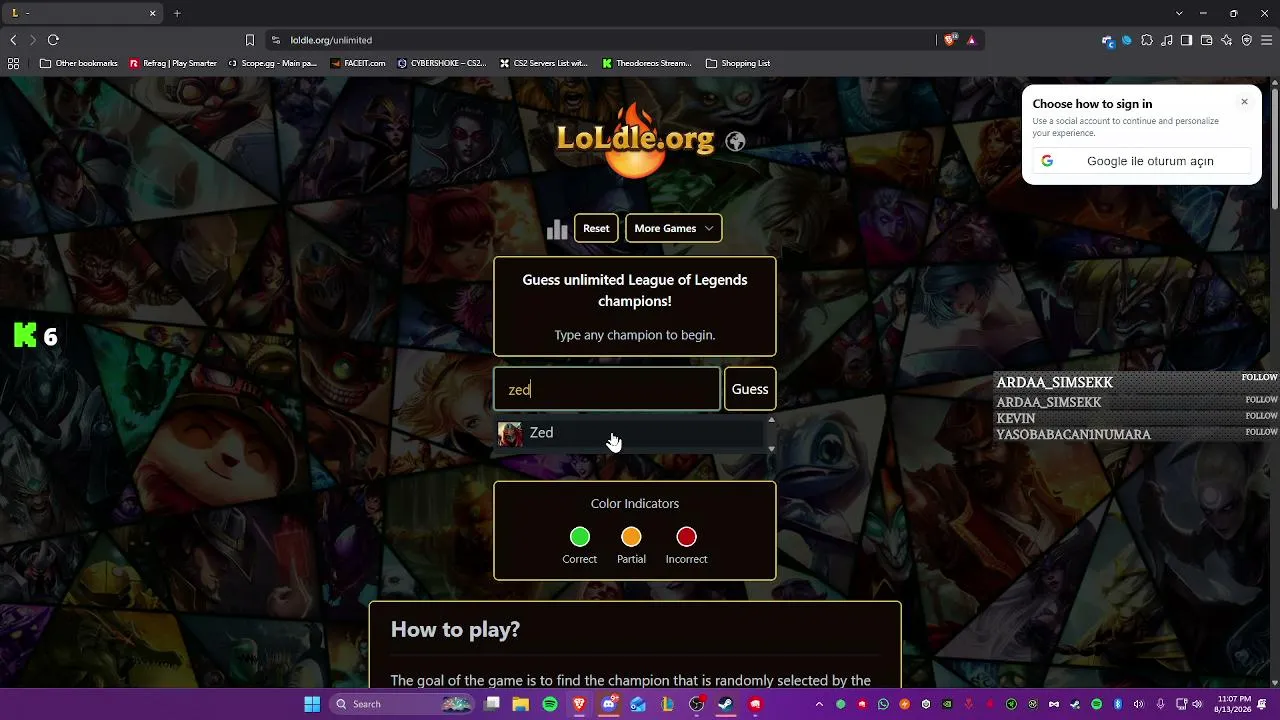Open the Leo AI sparkle icon

point(1226,40)
